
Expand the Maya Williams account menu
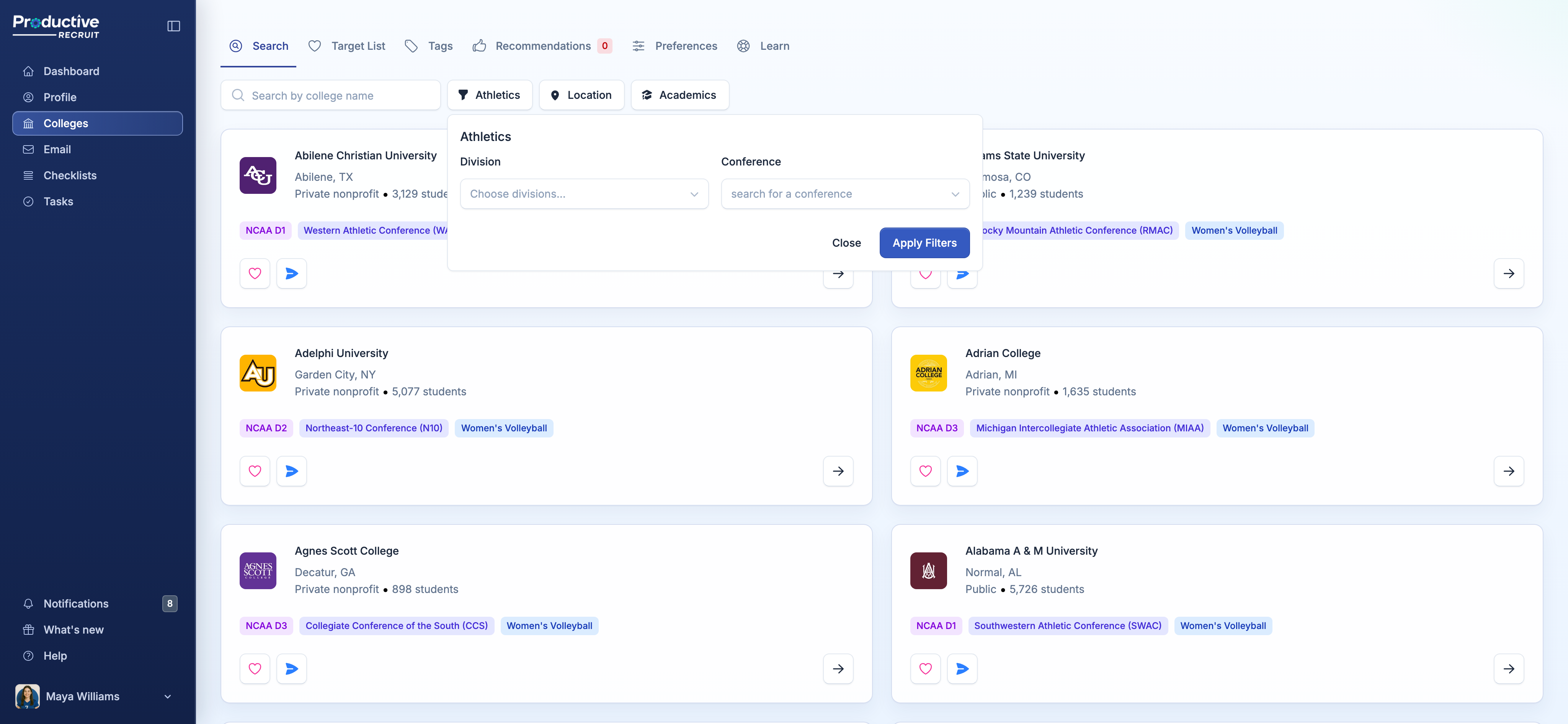tap(167, 696)
